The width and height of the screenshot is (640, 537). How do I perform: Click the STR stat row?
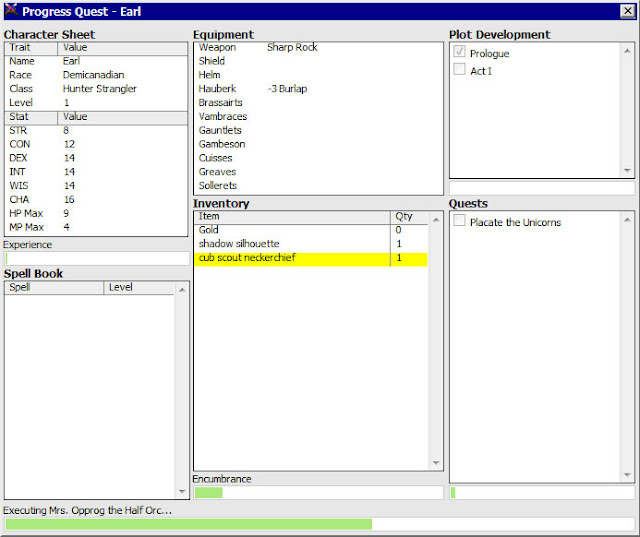click(x=96, y=131)
